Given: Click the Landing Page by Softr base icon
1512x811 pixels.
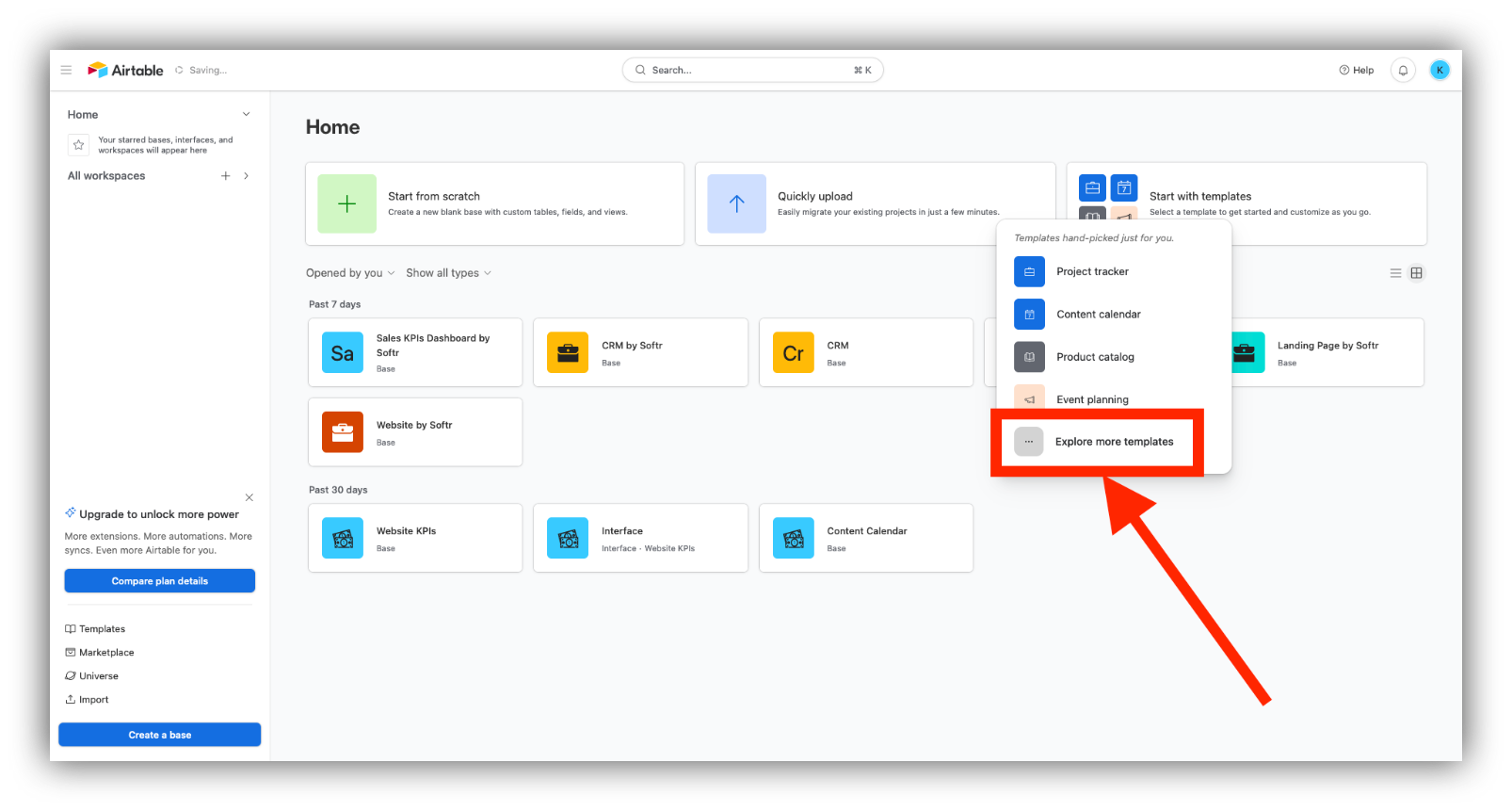Looking at the screenshot, I should [1247, 352].
